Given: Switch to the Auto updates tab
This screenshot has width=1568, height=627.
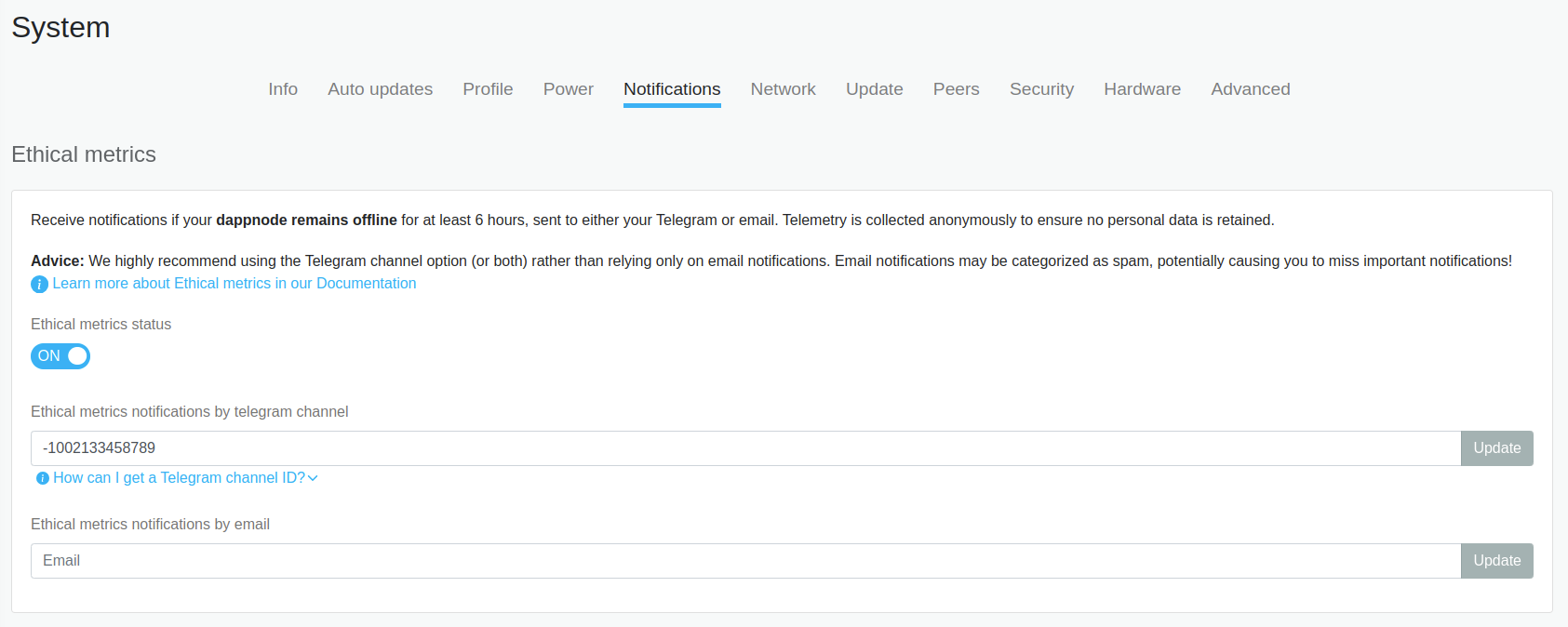Looking at the screenshot, I should coord(380,89).
